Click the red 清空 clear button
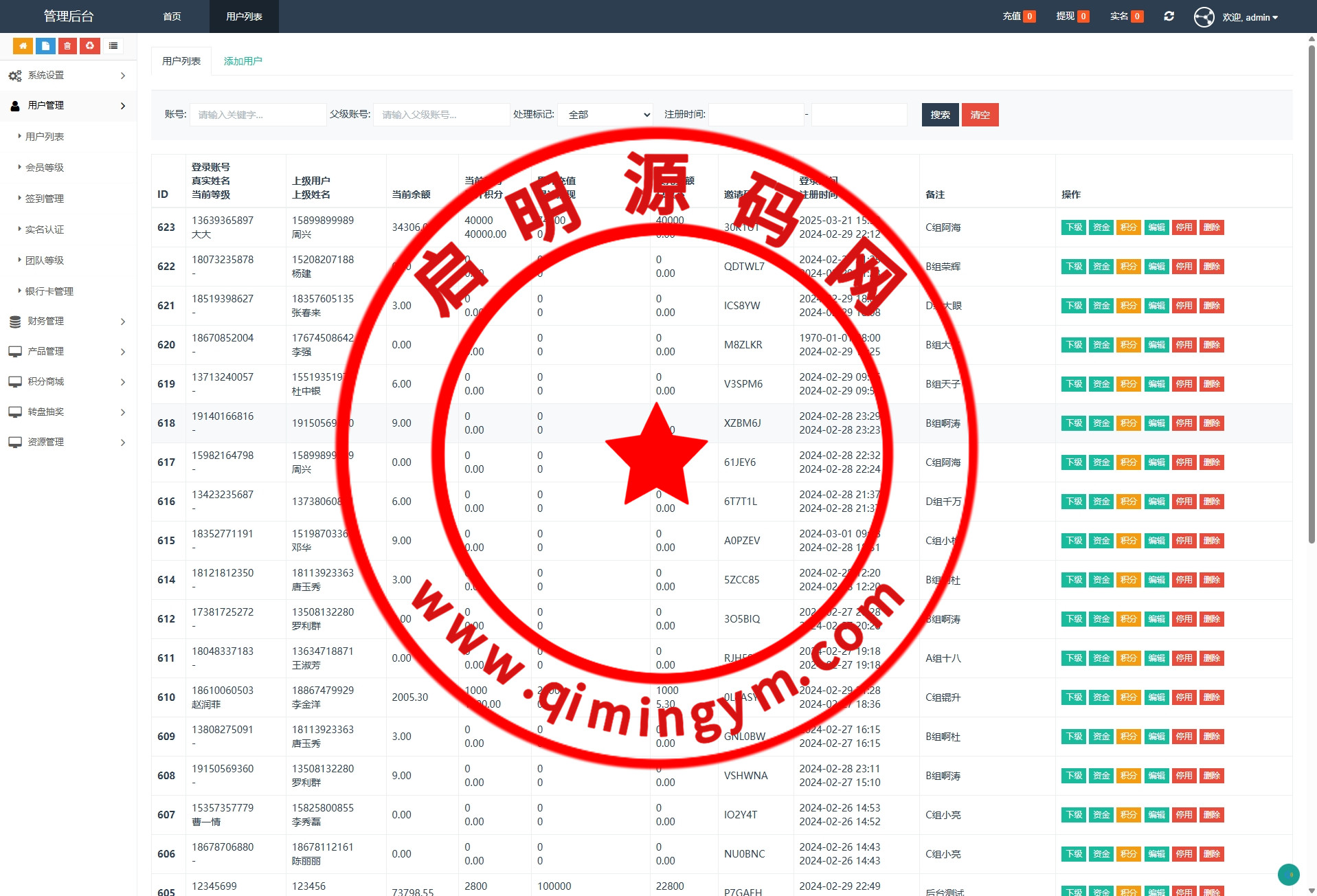The image size is (1317, 896). [x=980, y=115]
